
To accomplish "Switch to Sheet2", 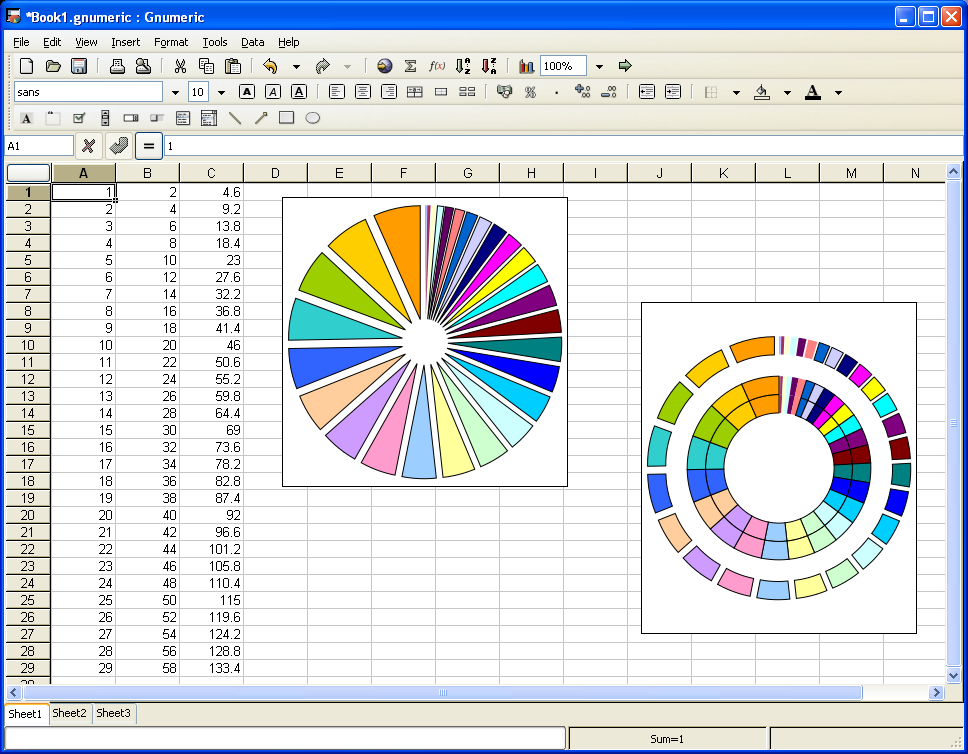I will pos(69,713).
